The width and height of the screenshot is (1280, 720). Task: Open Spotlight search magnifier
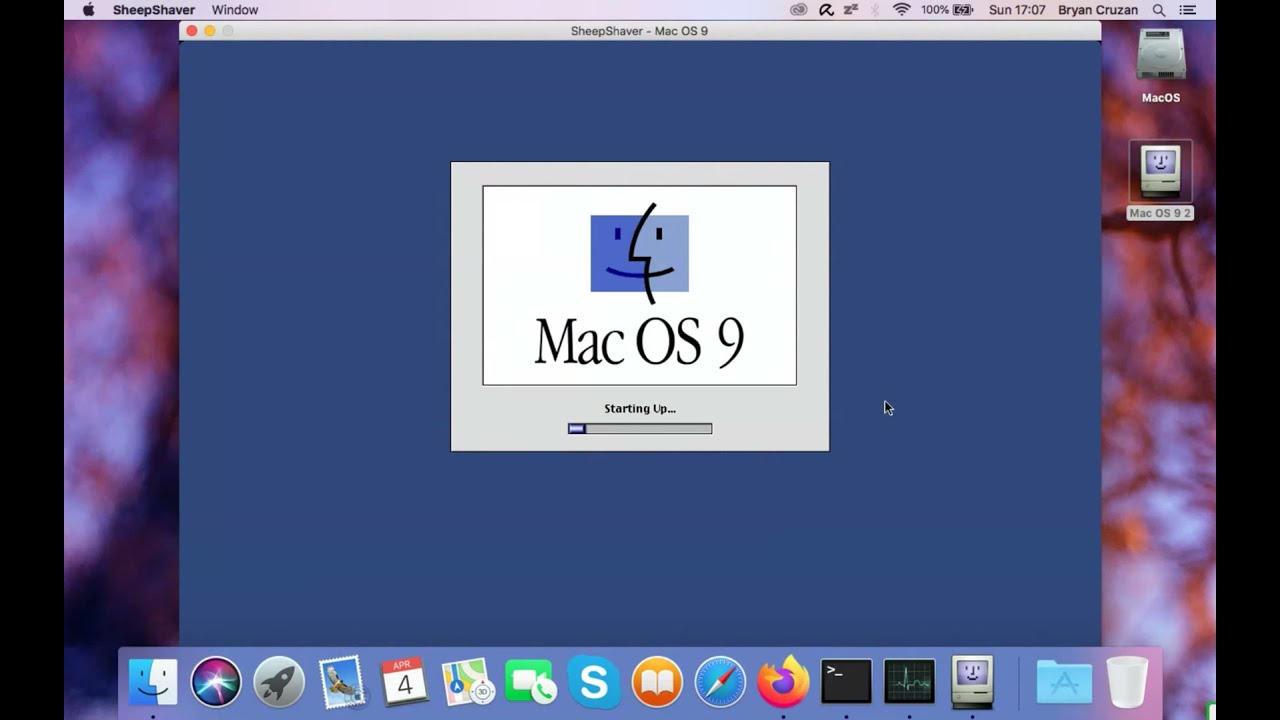1159,10
